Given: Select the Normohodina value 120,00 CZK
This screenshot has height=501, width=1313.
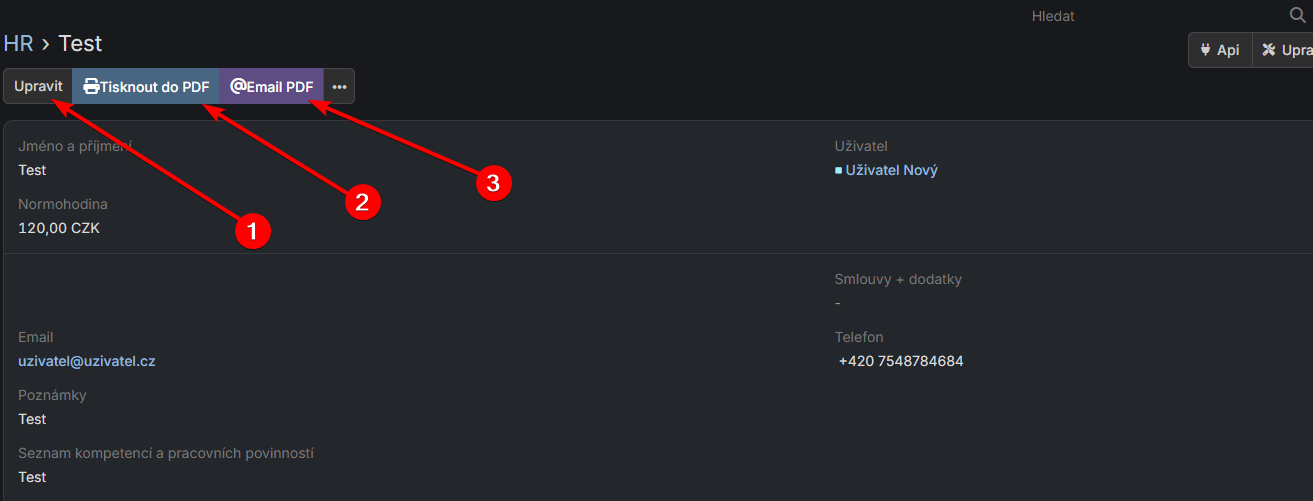Looking at the screenshot, I should tap(59, 228).
